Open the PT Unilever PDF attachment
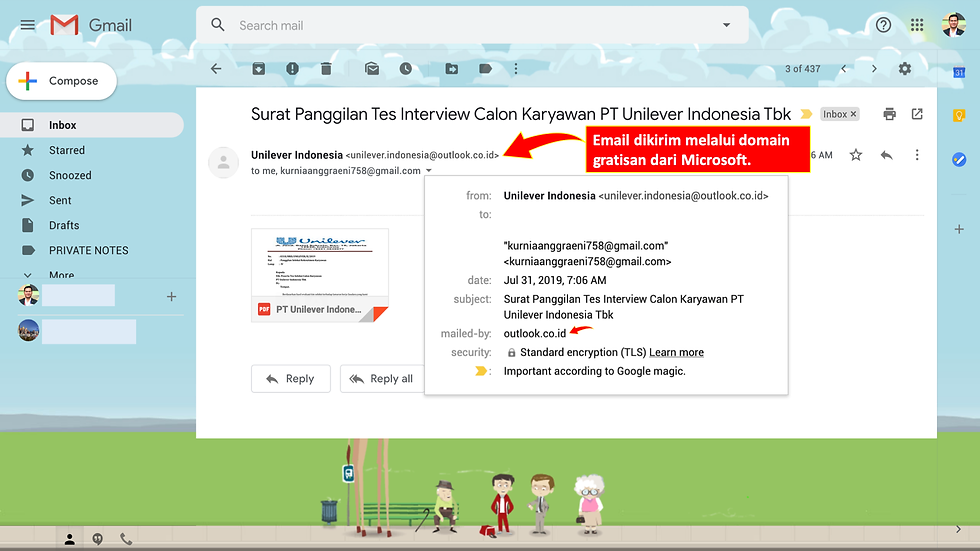 coord(320,276)
